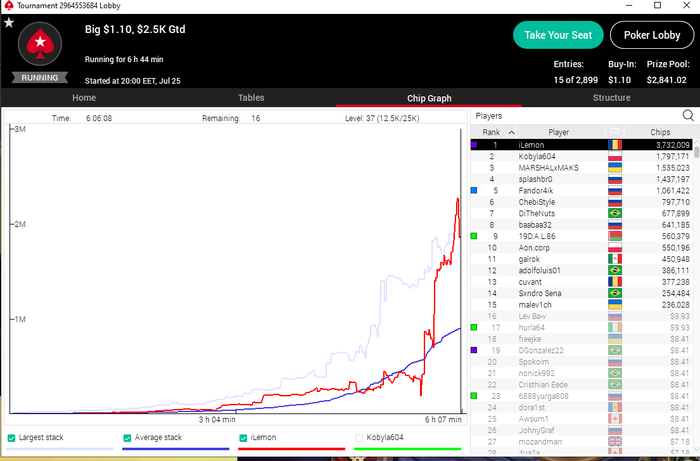
Task: Uncheck the Largest stack checkbox
Action: point(12,438)
